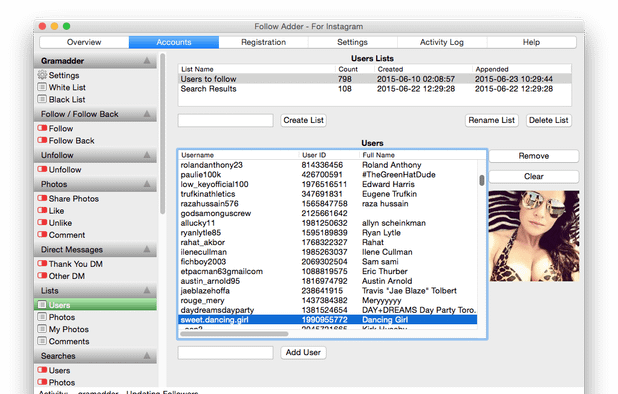This screenshot has width=618, height=394.
Task: Toggle the Like switch
Action: (42, 210)
